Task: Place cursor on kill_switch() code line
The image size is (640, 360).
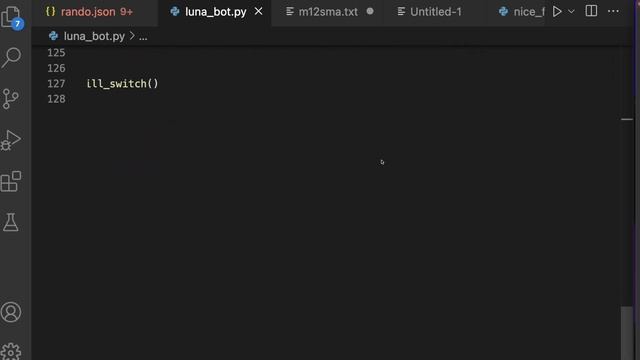Action: 122,84
